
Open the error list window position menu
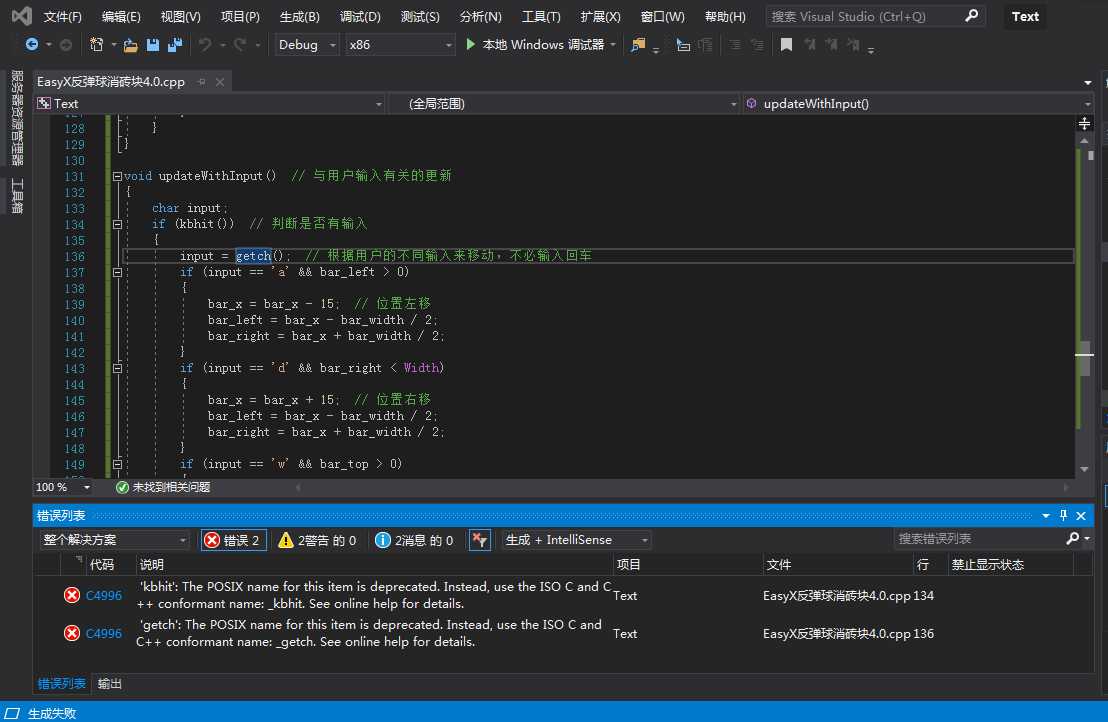pos(1046,516)
